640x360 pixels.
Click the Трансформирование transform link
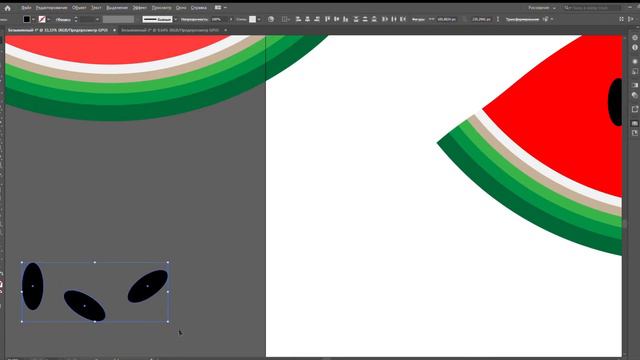(522, 19)
